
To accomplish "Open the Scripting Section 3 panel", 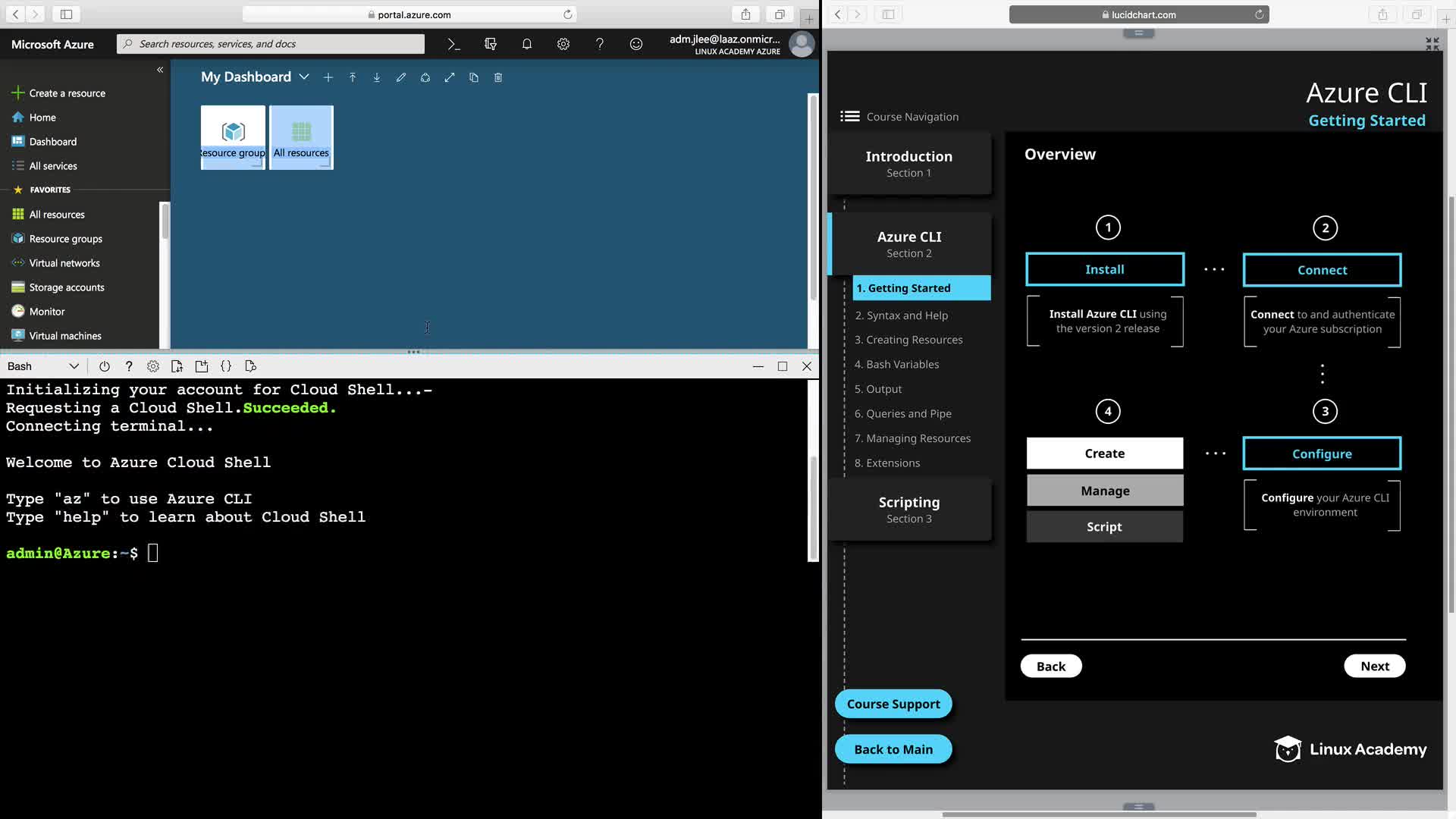I will tap(909, 510).
